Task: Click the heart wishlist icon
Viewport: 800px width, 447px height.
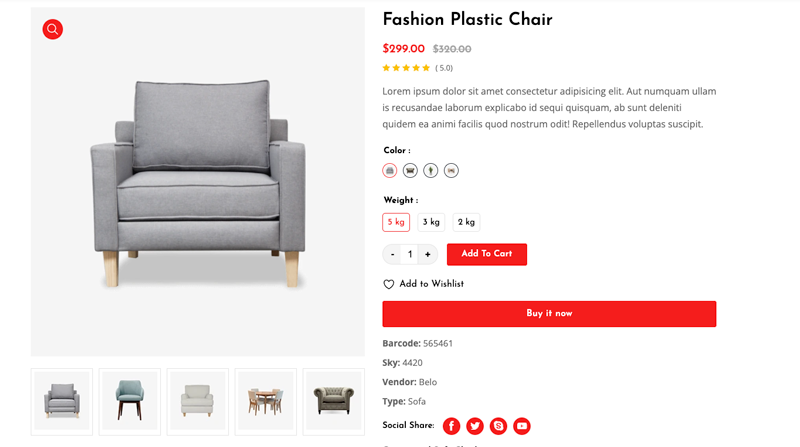Action: [389, 285]
